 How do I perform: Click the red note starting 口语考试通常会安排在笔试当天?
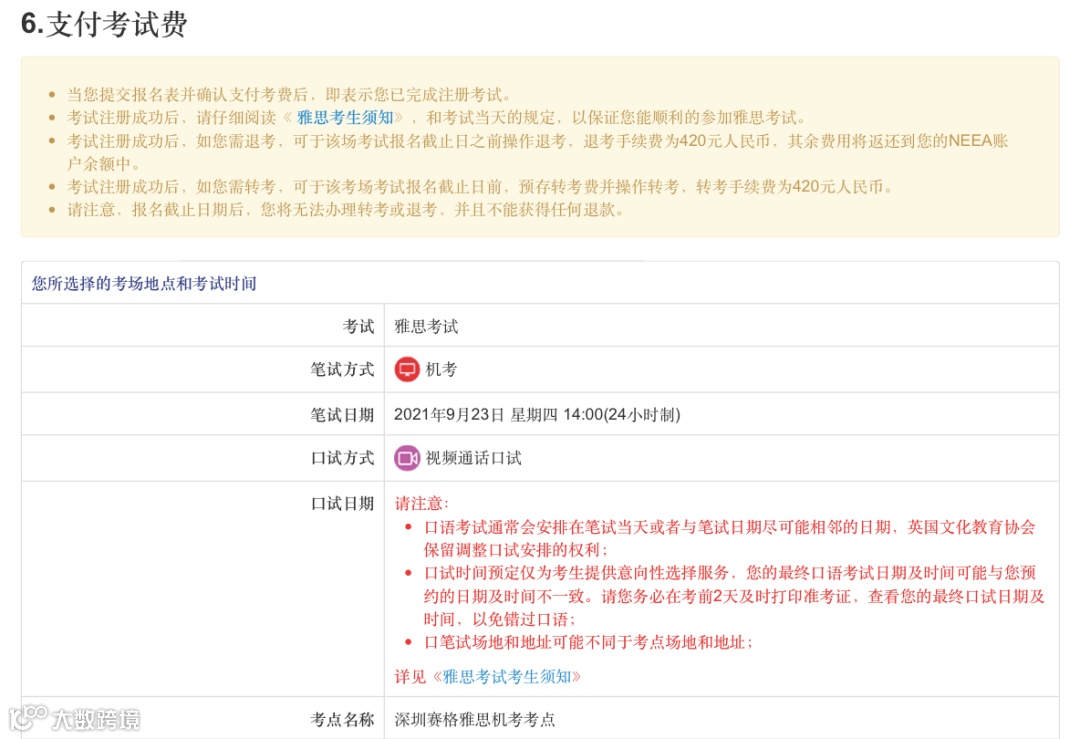[x=729, y=539]
